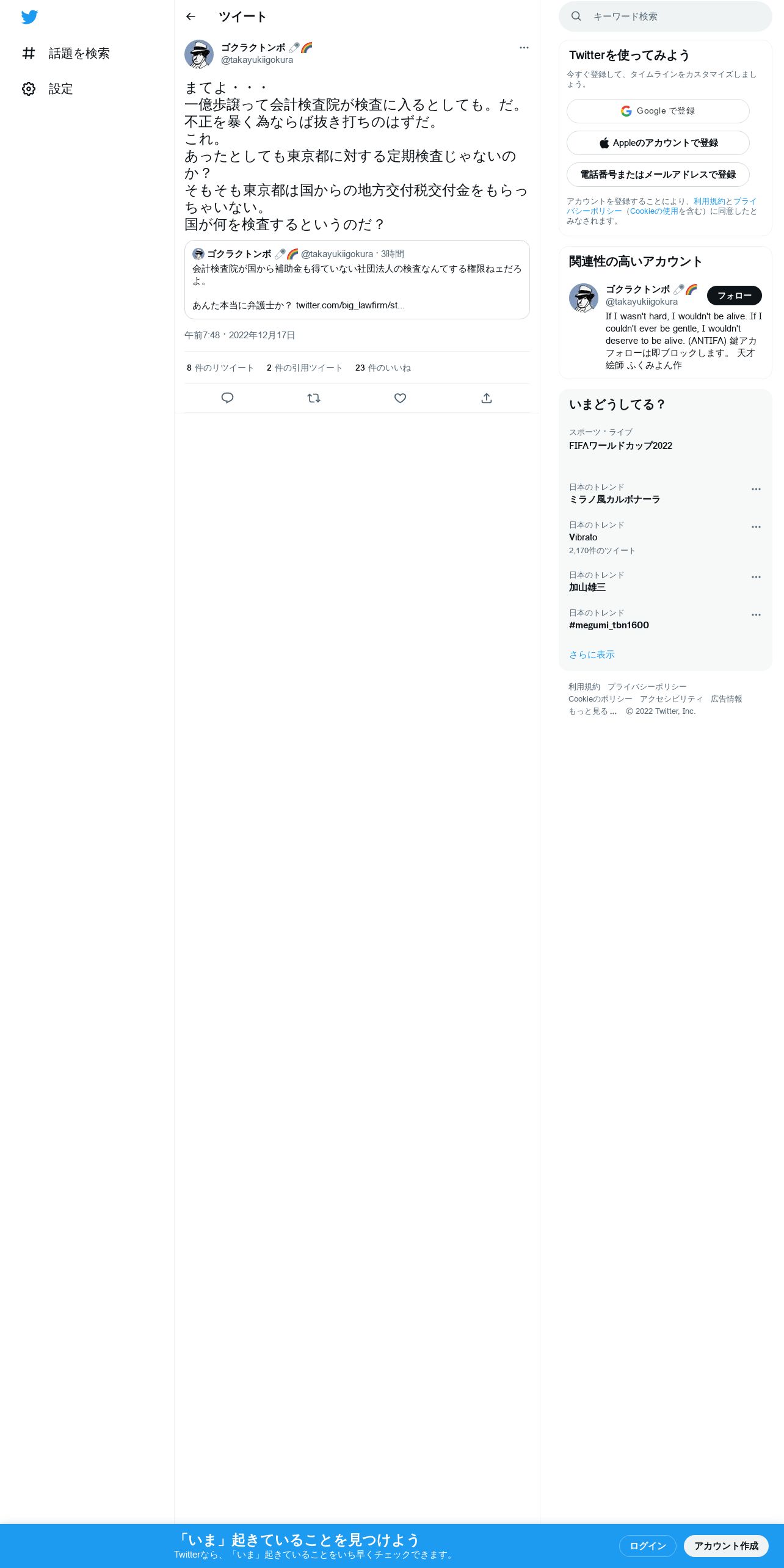Click the reply speech bubble icon
The image size is (784, 1568).
tap(227, 398)
